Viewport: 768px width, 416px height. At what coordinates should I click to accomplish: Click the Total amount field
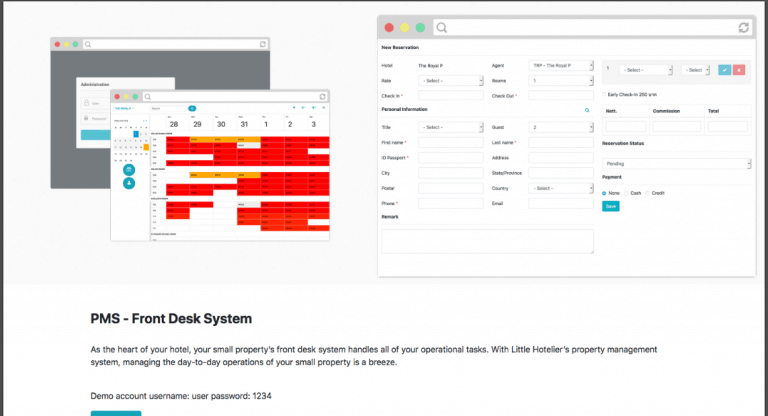tap(727, 127)
